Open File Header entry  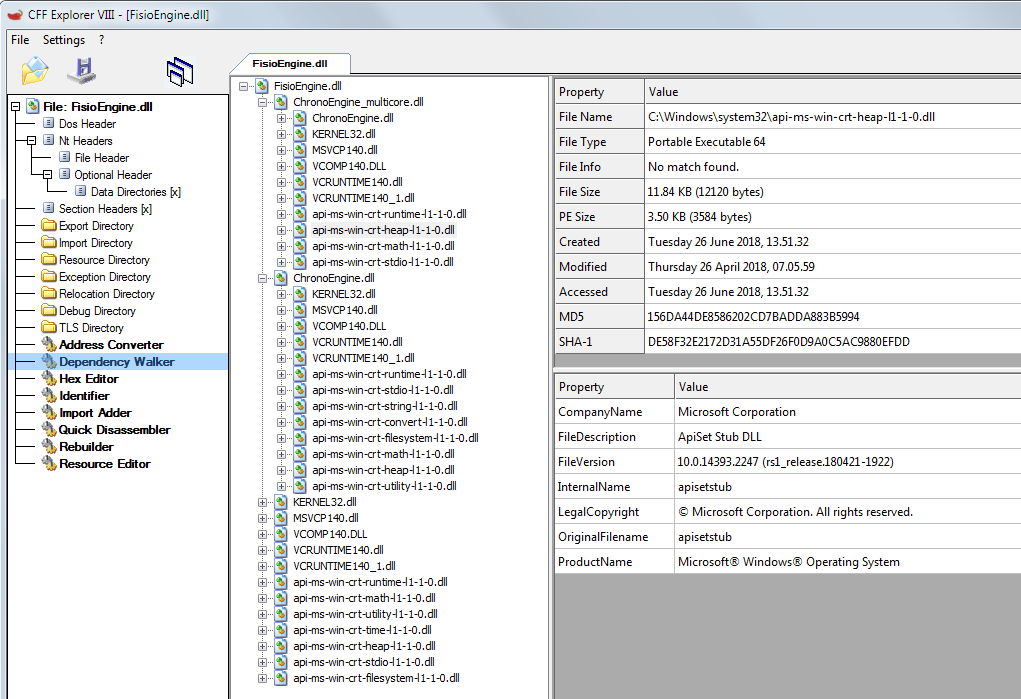point(102,158)
